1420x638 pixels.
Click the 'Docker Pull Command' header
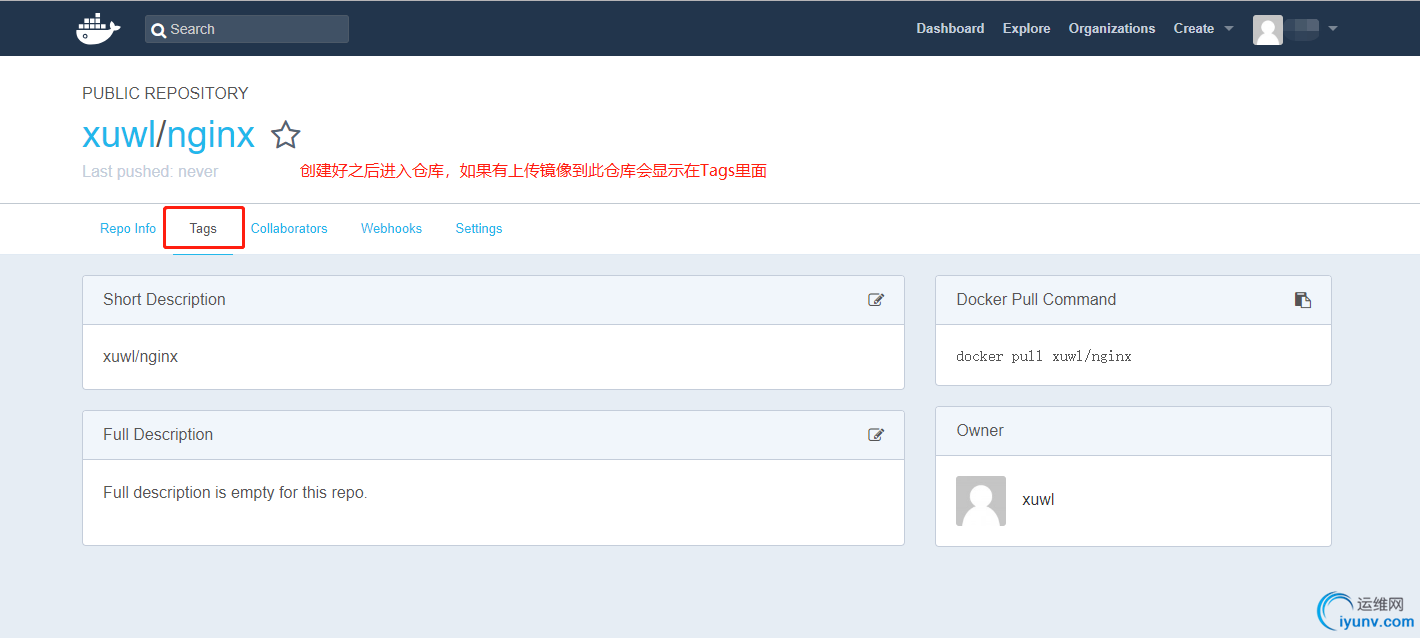(x=1133, y=300)
